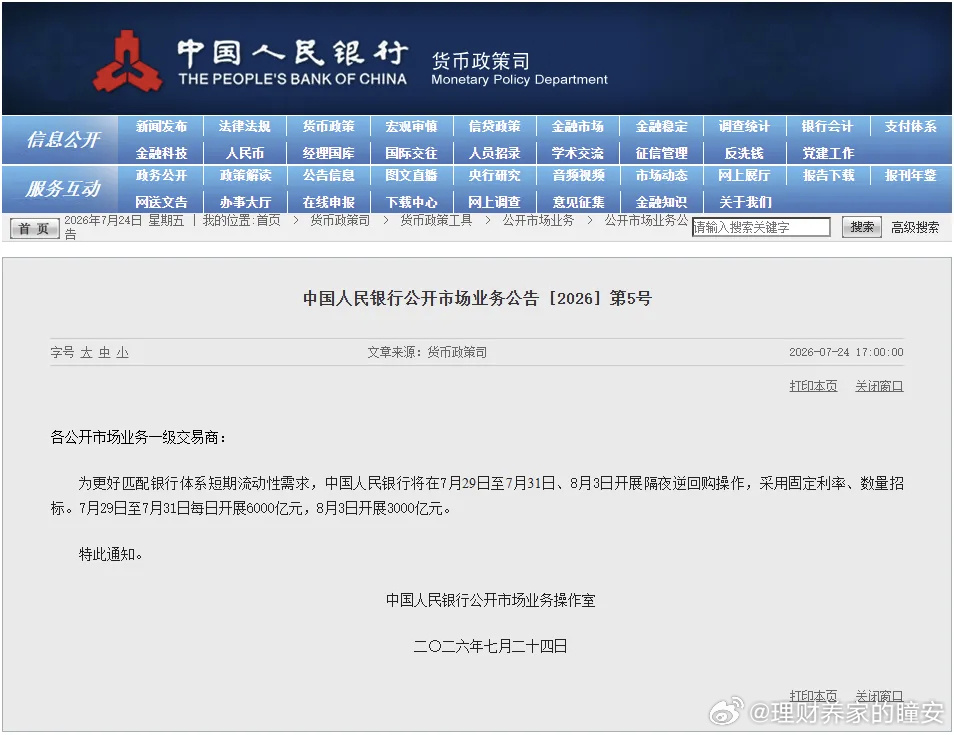Screen dimensions: 954x735
Task: Set font size to 大 (large)
Action: [86, 353]
